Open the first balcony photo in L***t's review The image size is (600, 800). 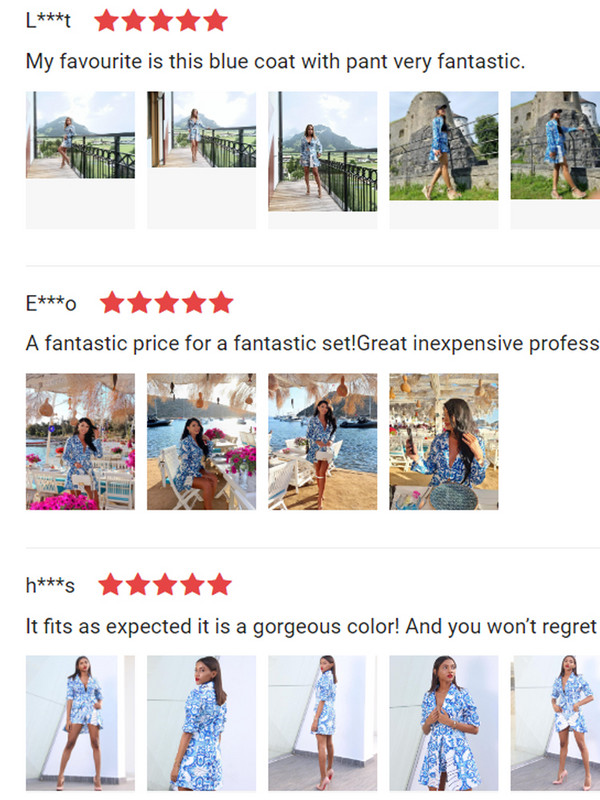(x=80, y=136)
